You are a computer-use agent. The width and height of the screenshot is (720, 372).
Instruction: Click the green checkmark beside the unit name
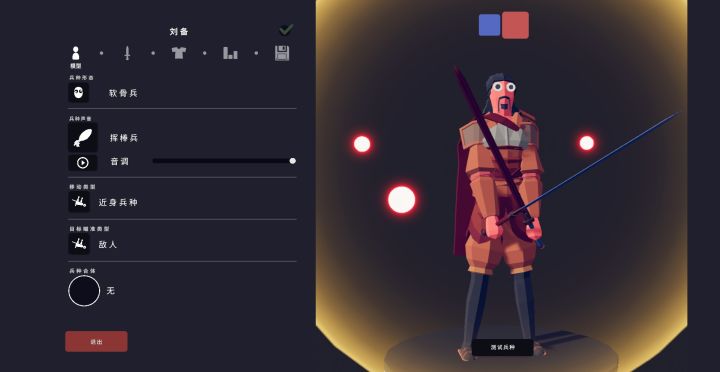(286, 30)
